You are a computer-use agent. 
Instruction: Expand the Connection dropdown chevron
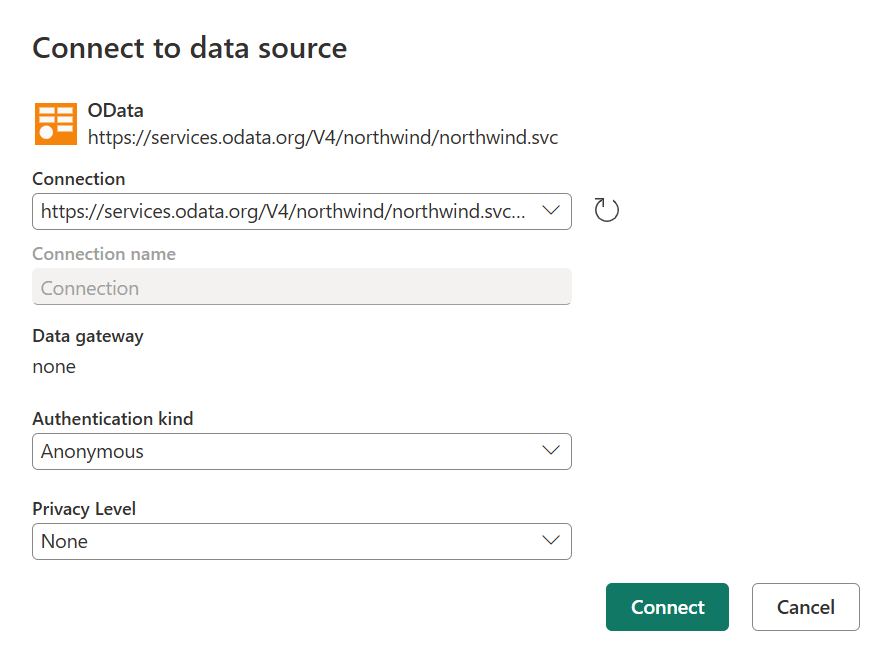coord(550,211)
